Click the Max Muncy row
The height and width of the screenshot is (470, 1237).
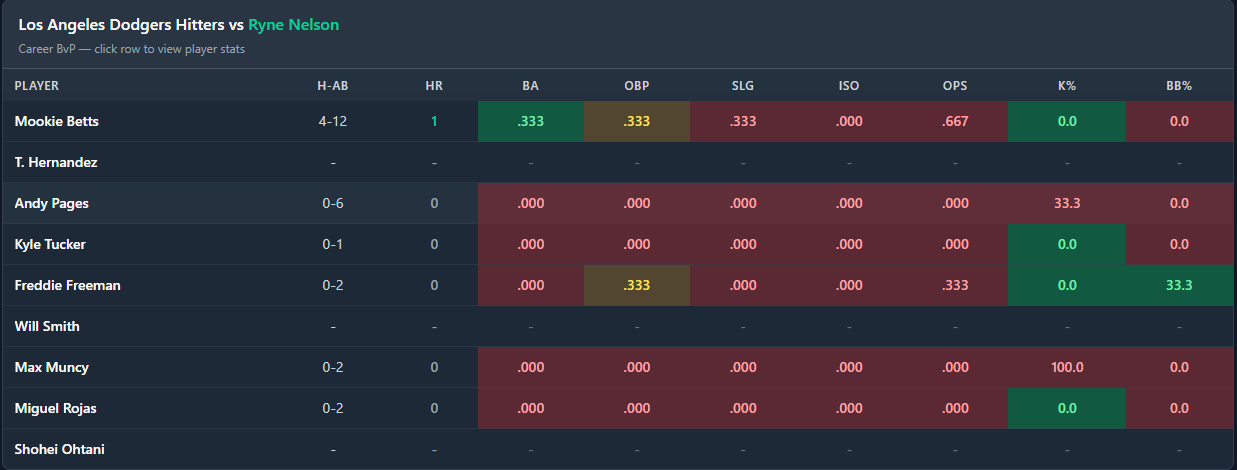pyautogui.click(x=52, y=367)
